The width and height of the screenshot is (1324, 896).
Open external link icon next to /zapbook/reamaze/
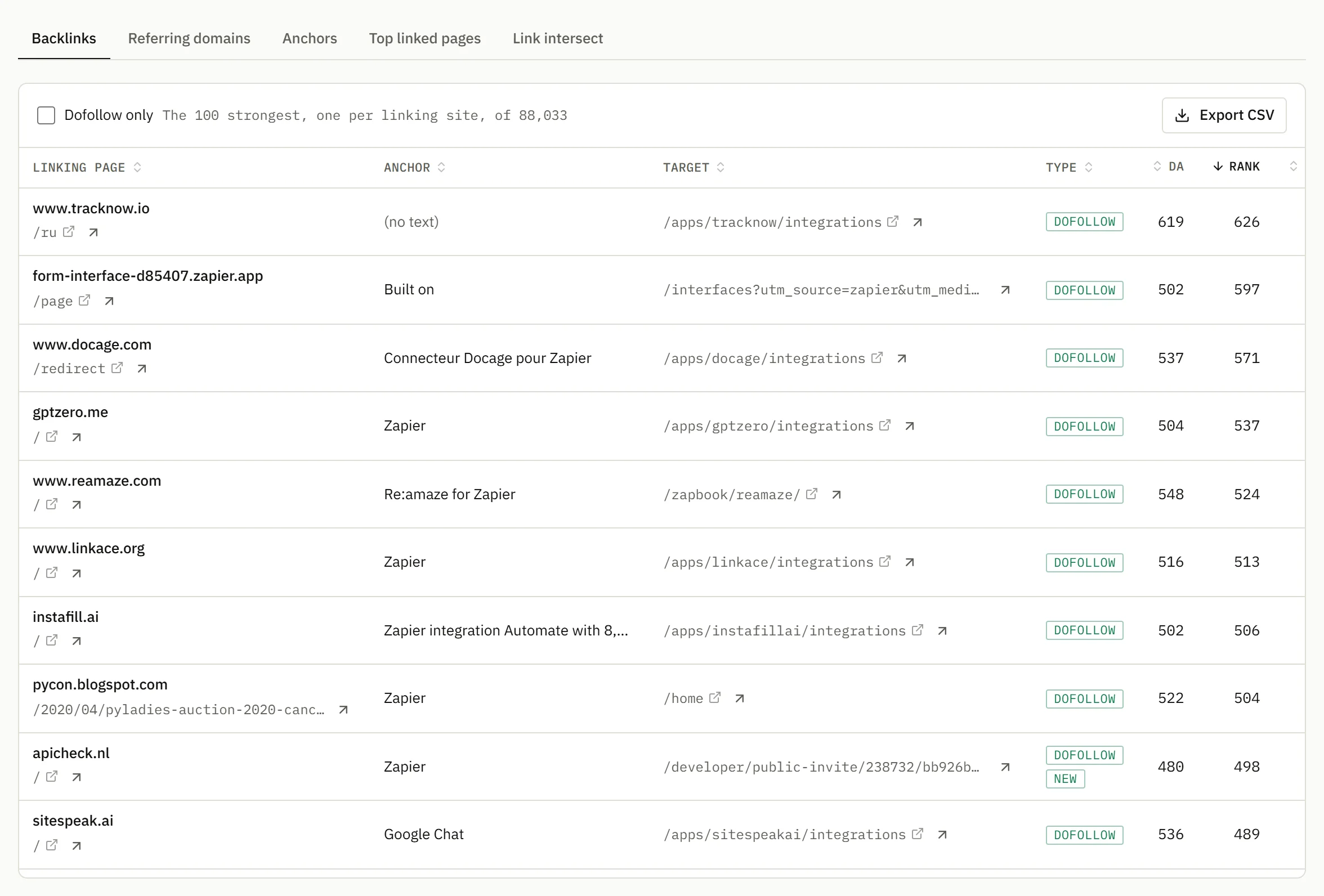click(811, 494)
